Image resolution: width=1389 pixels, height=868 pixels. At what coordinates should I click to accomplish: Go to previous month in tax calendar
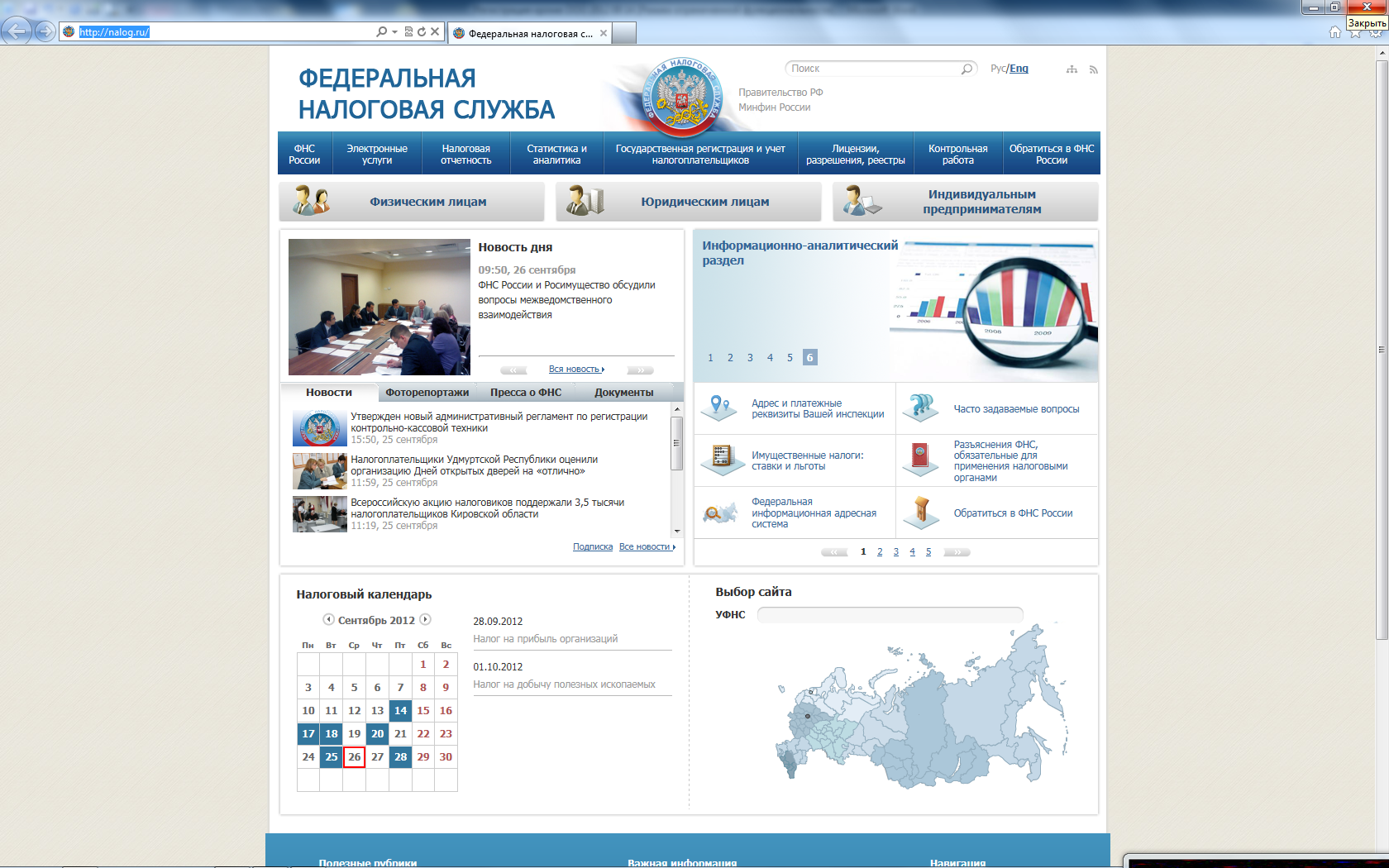[x=328, y=619]
